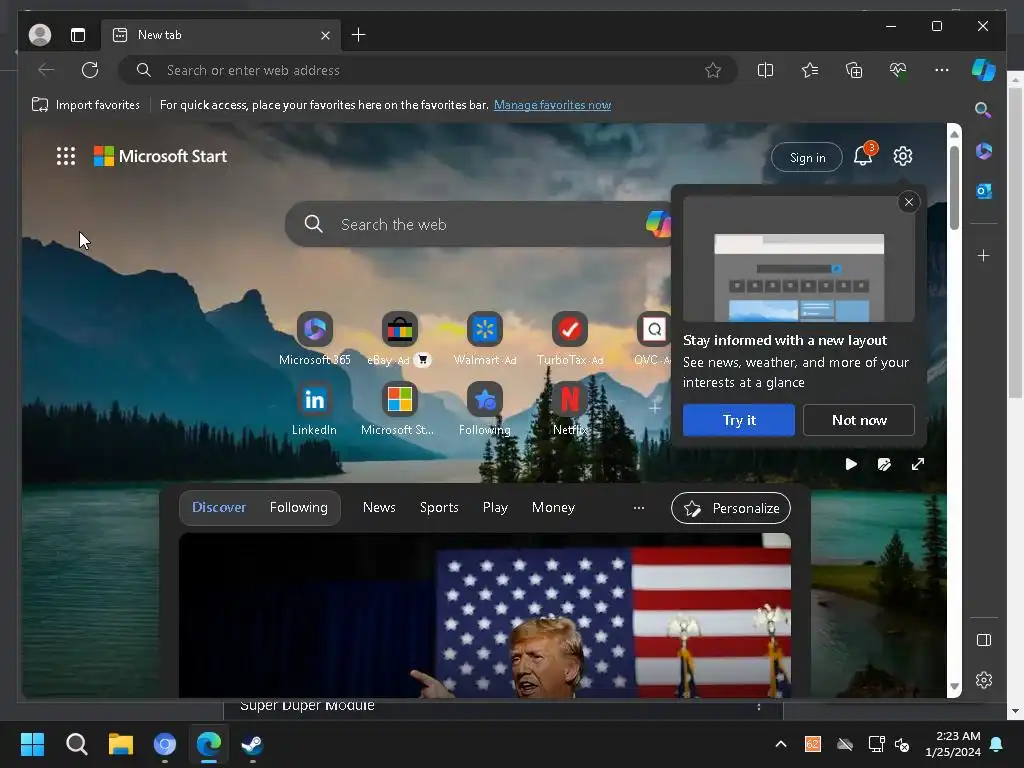Open Browser essentials heart icon
Image resolution: width=1024 pixels, height=768 pixels.
[x=898, y=70]
